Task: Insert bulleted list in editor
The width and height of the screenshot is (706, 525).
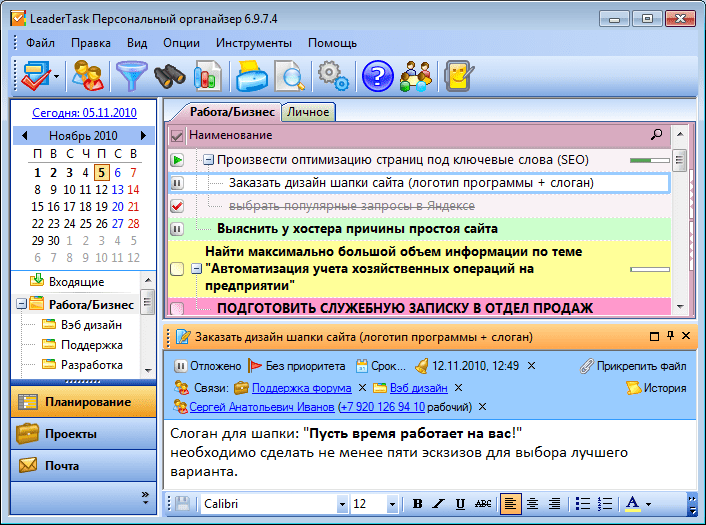Action: [583, 503]
